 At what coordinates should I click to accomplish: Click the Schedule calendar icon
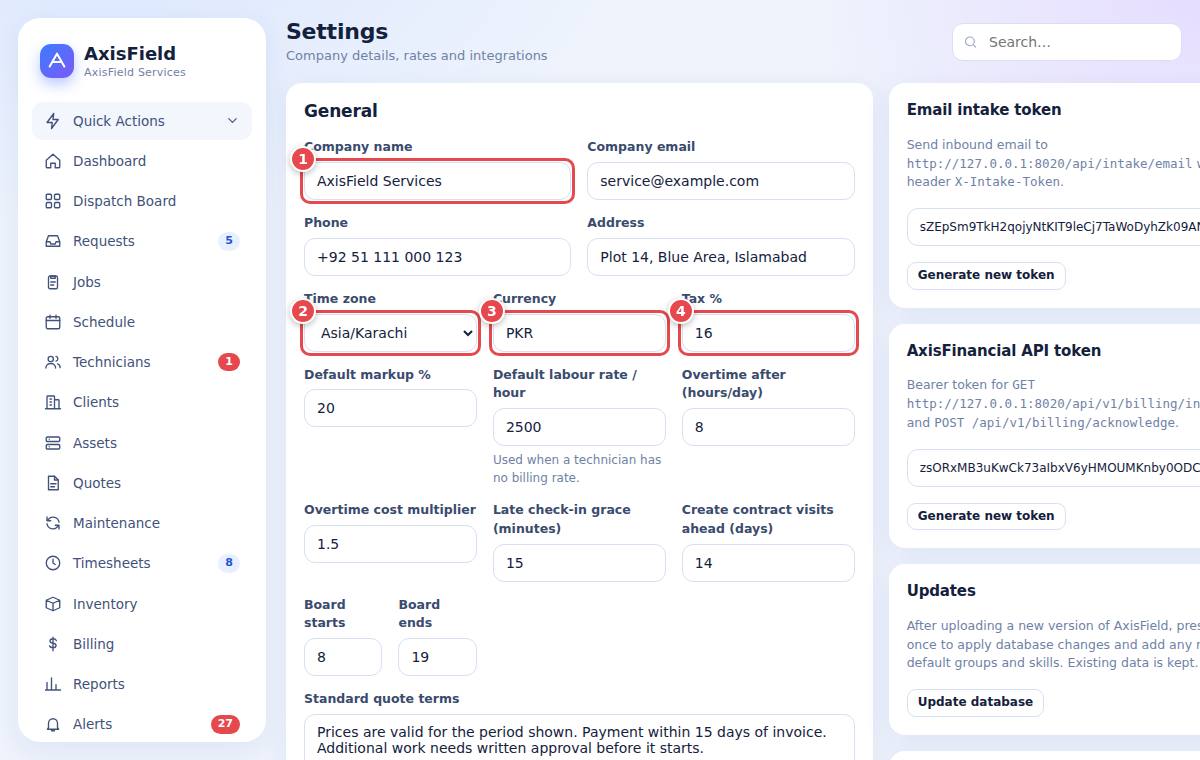coord(53,322)
